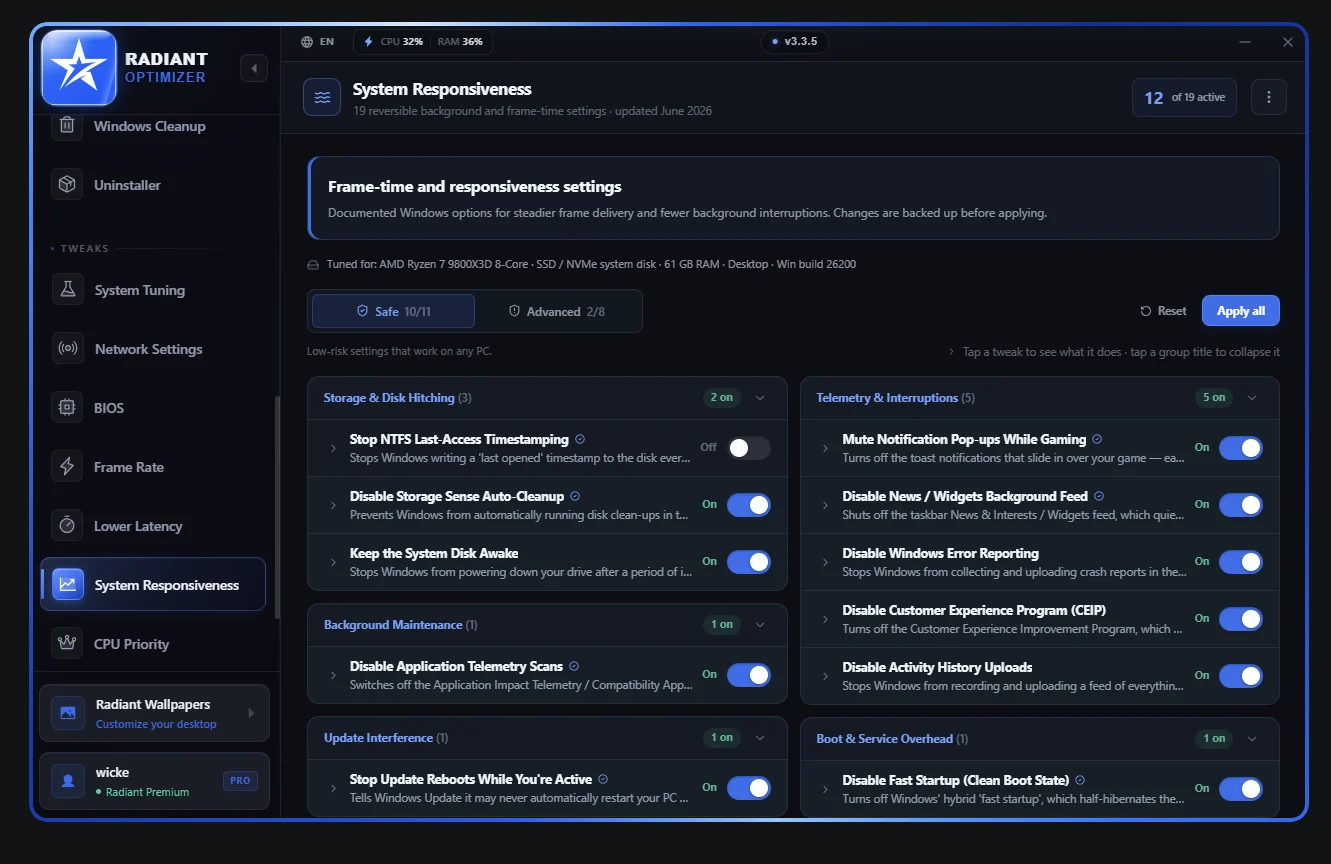Toggle Keep the System Disk Awake switch
Screen dimensions: 1331x864
(749, 562)
